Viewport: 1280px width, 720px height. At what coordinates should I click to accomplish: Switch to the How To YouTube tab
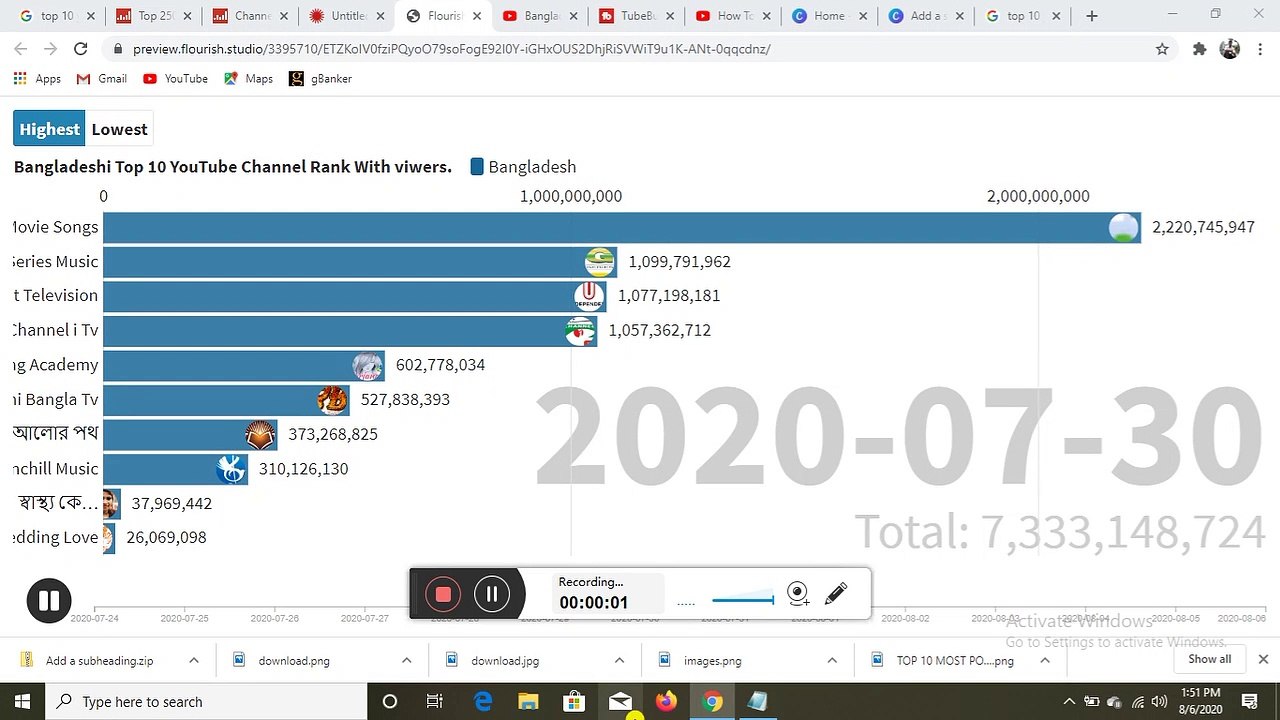tap(733, 16)
